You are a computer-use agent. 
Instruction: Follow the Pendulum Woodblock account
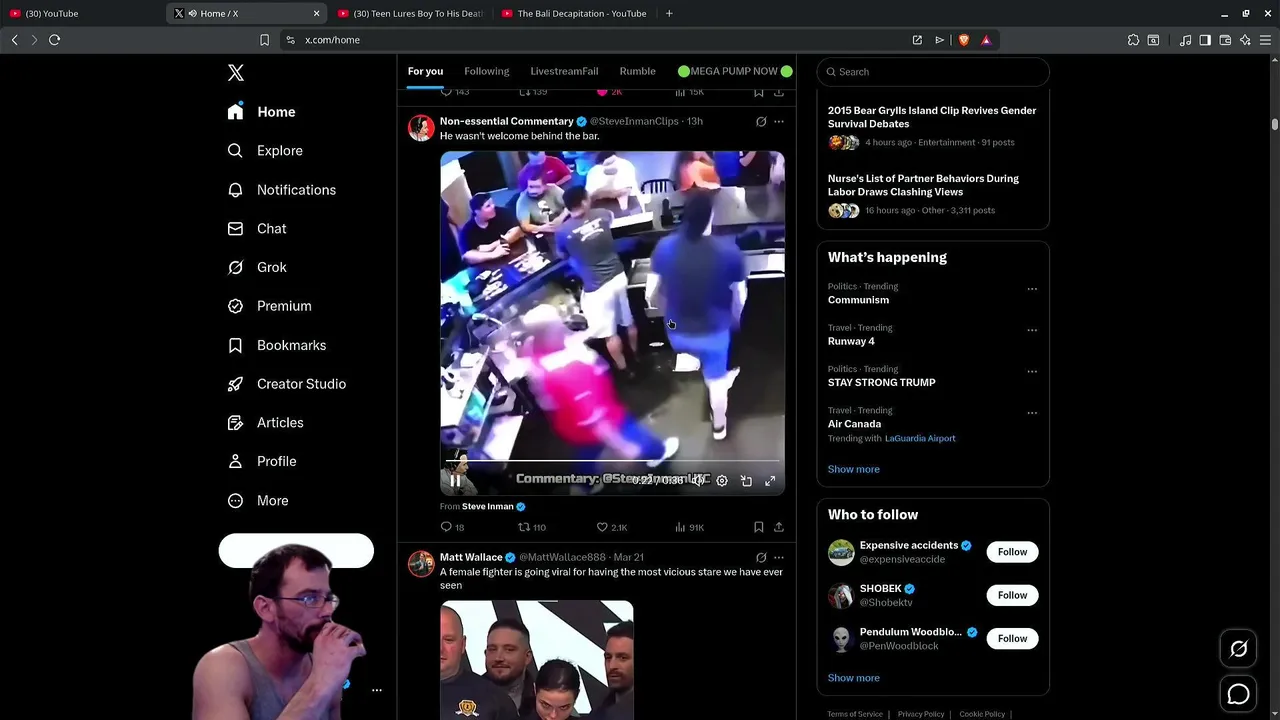pos(1012,638)
